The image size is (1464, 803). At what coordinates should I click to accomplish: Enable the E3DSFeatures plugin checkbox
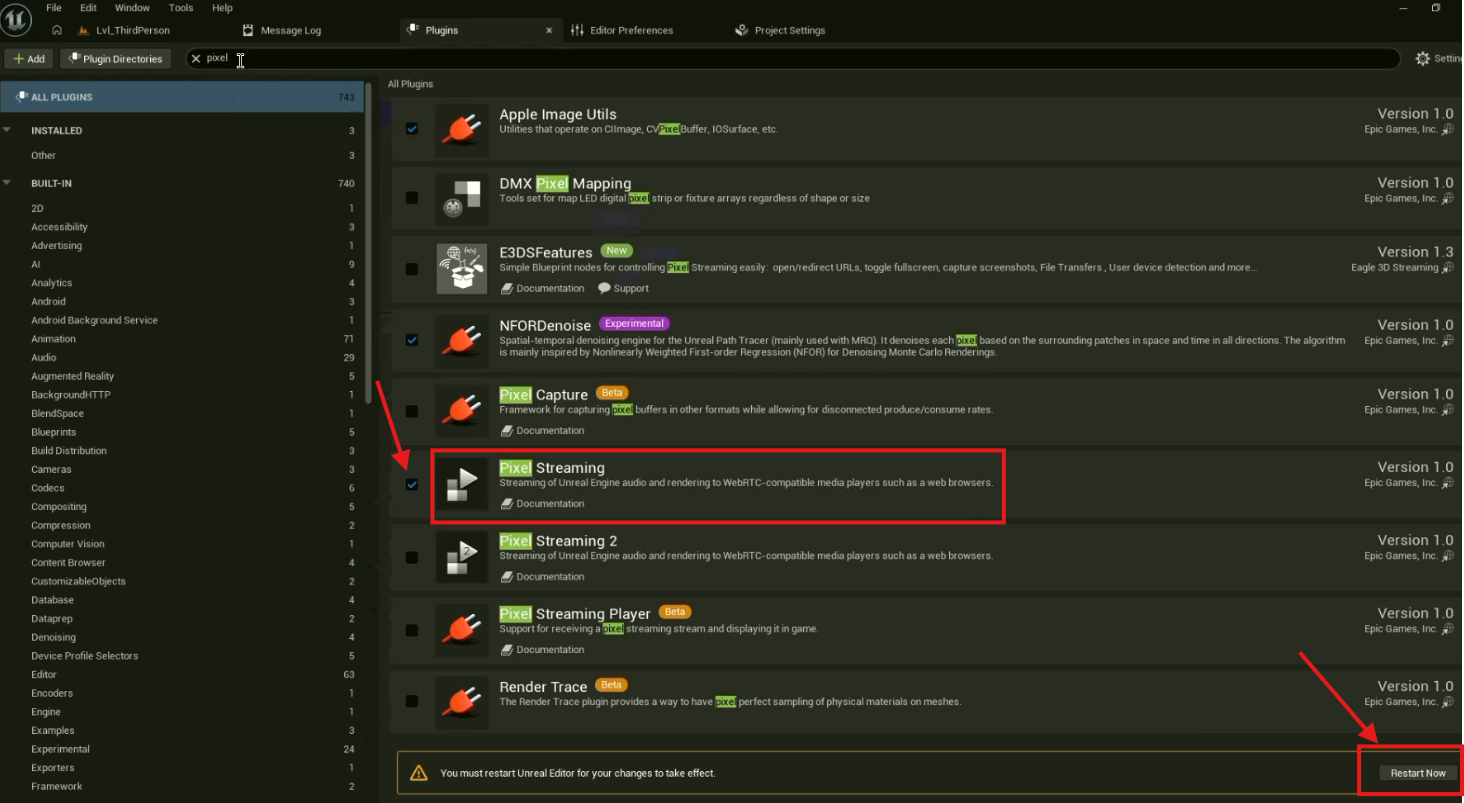[412, 268]
